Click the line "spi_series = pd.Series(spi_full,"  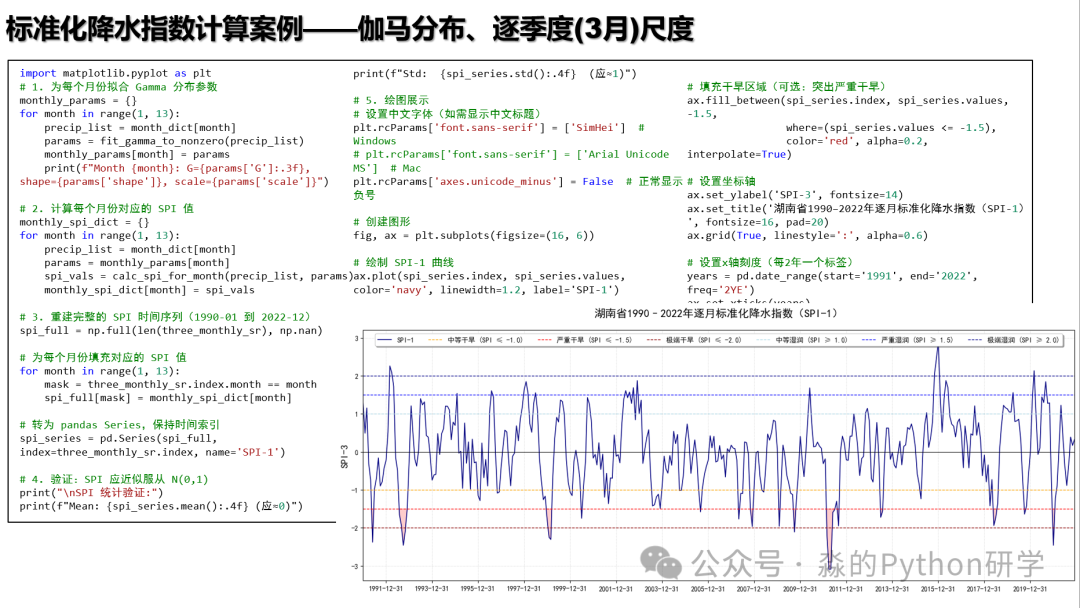click(x=118, y=439)
